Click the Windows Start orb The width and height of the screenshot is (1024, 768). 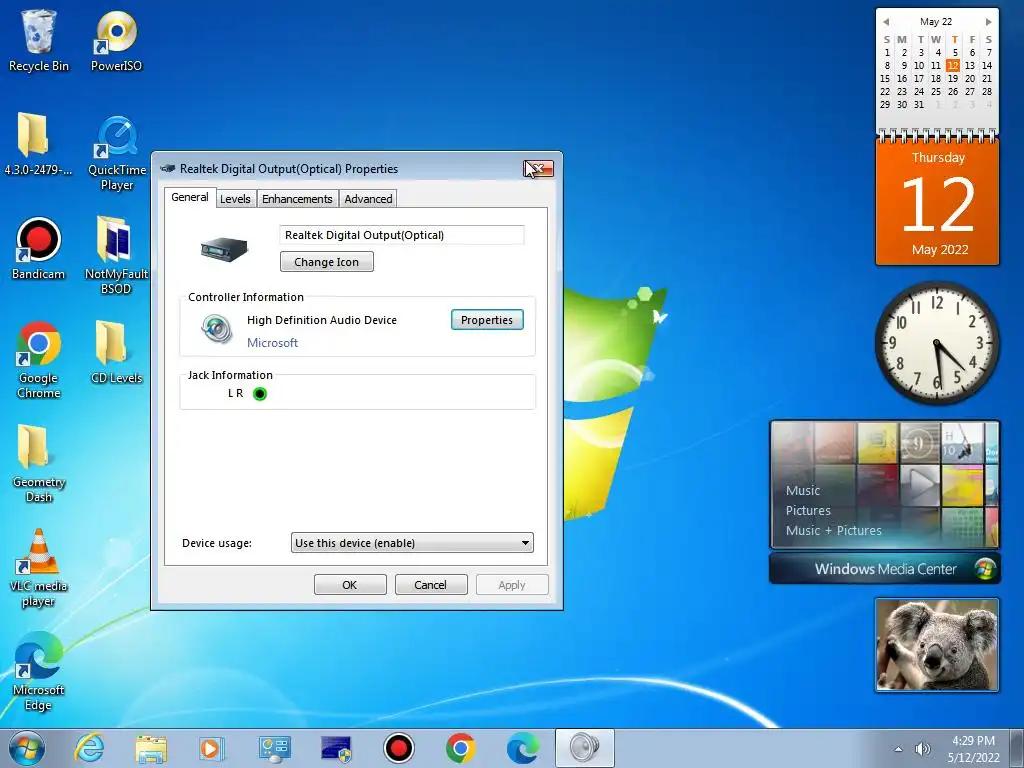[27, 748]
